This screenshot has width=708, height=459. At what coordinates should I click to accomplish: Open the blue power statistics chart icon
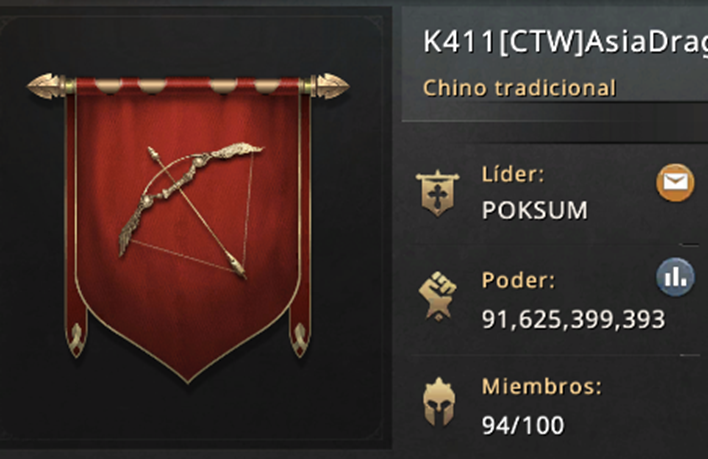click(x=675, y=277)
